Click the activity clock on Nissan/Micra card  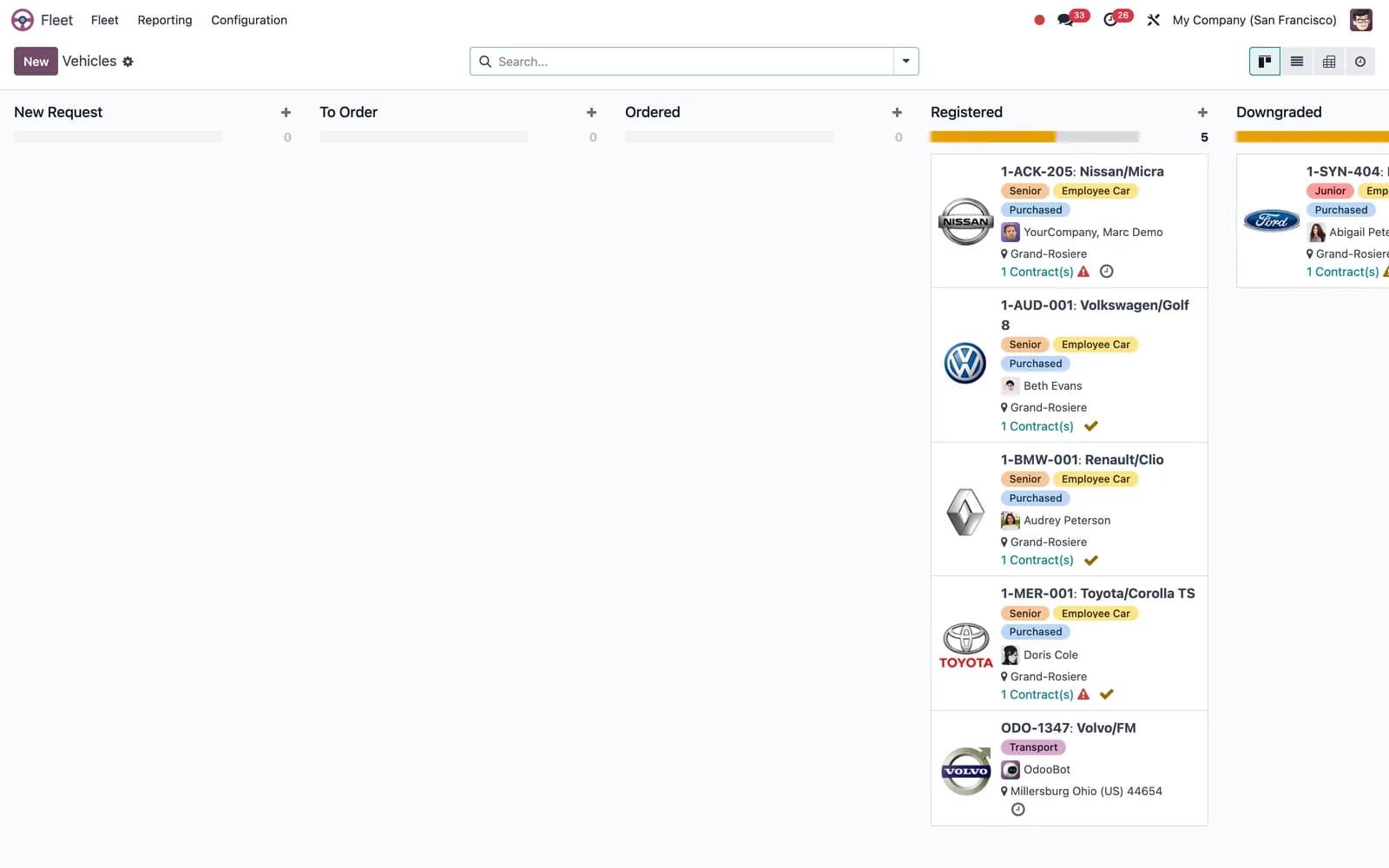(1106, 272)
